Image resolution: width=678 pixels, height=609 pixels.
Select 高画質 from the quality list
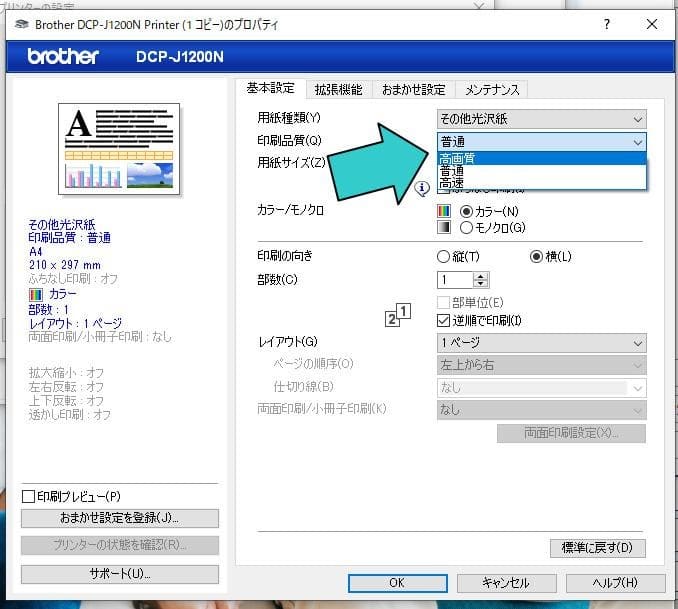[x=542, y=158]
